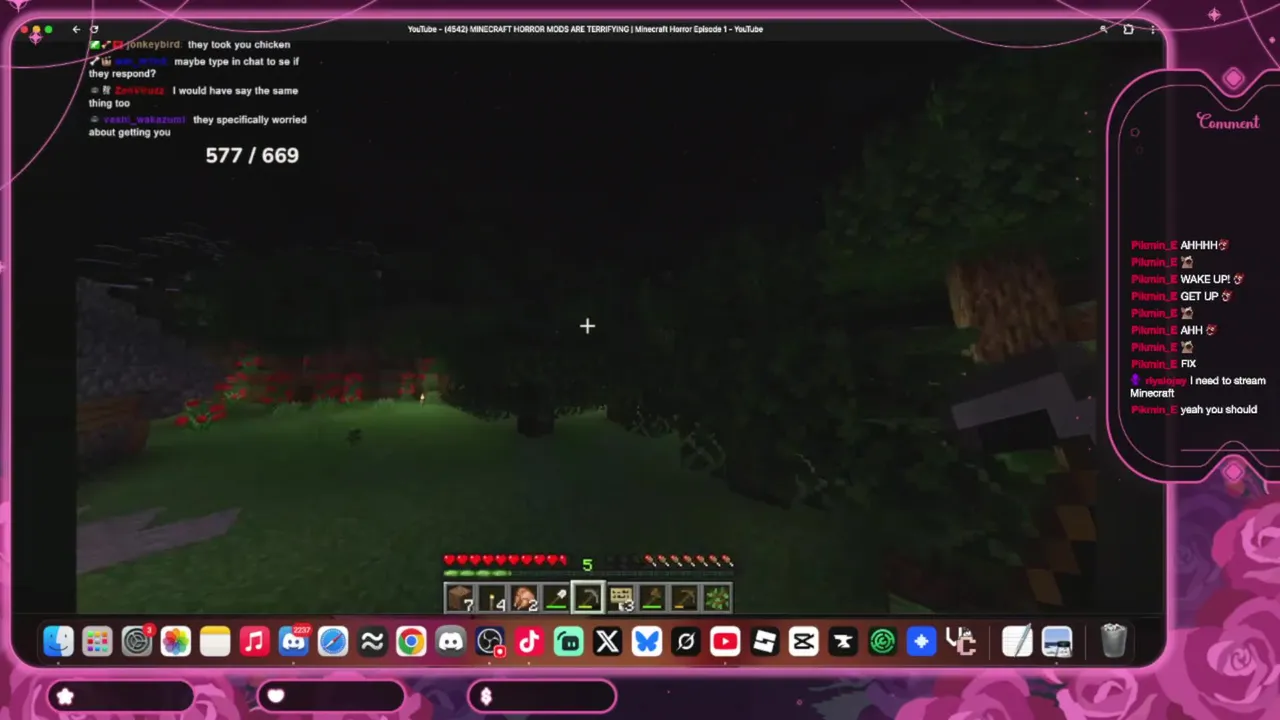Click the 'Pikmin_E FIX' comment

click(1164, 364)
